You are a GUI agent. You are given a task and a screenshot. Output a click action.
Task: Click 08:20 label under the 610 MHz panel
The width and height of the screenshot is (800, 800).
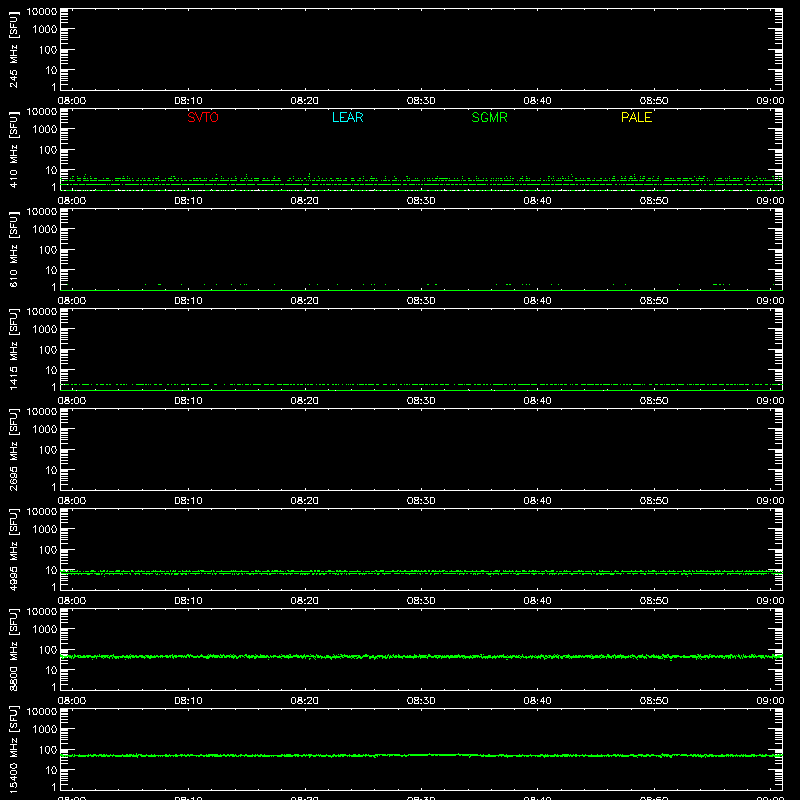pos(305,301)
